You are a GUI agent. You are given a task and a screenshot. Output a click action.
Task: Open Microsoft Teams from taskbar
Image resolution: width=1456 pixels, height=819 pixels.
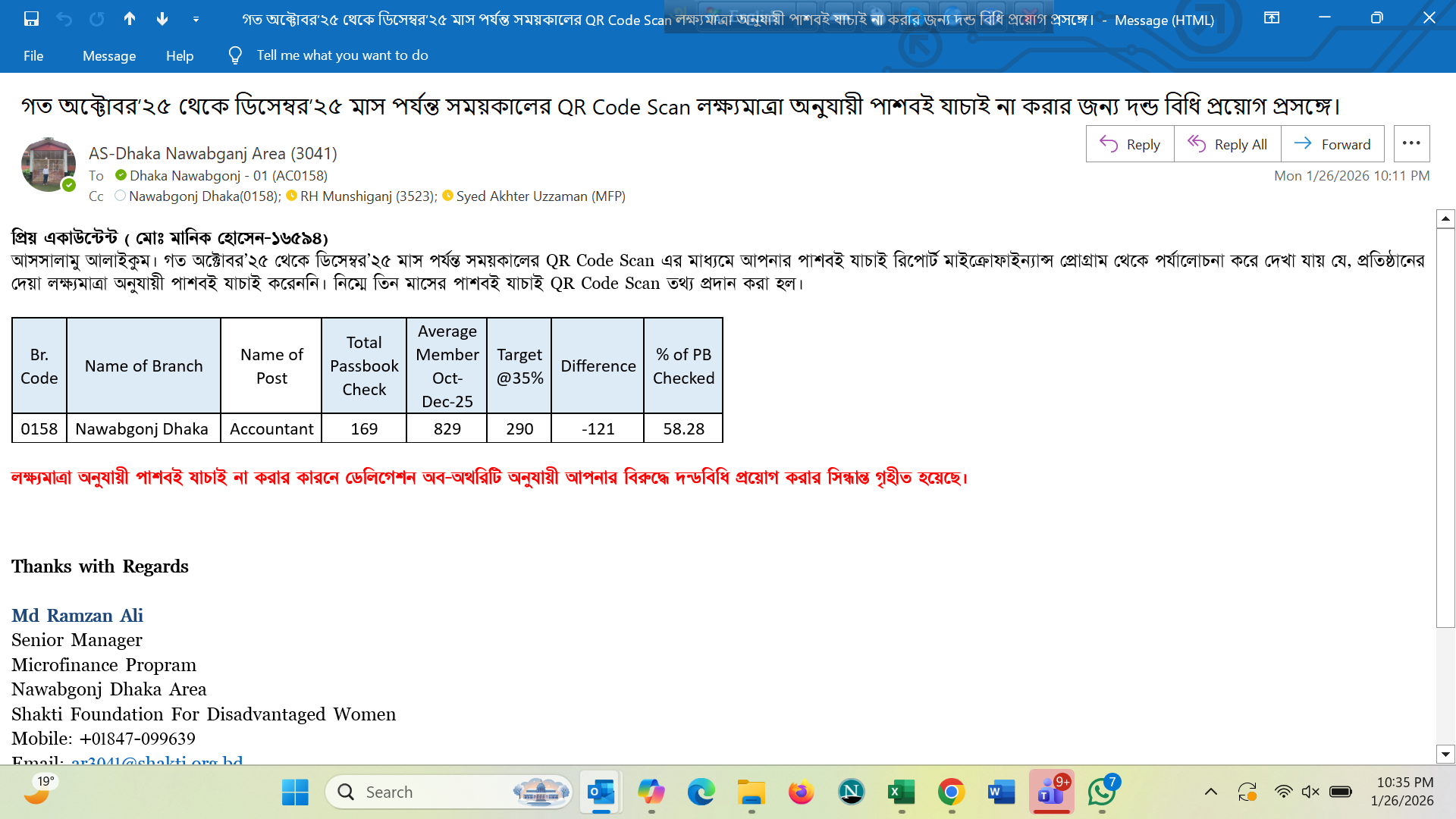point(1050,792)
